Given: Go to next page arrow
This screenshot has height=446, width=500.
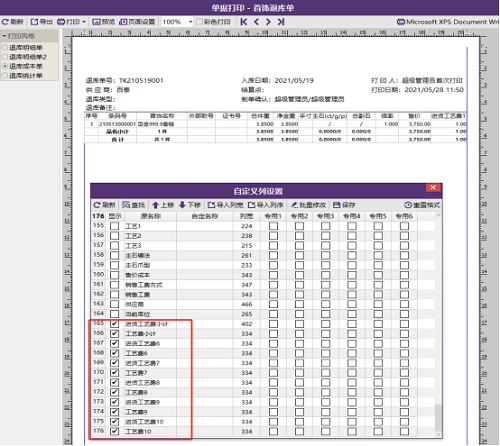Looking at the screenshot, I should tap(268, 22).
